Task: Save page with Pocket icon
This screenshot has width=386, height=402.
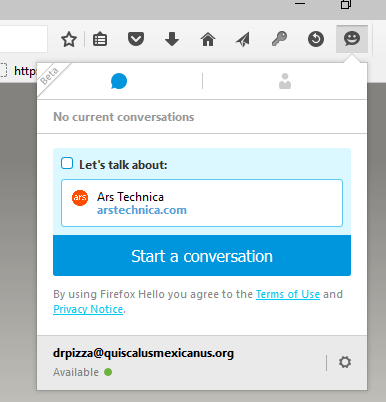Action: coord(136,39)
